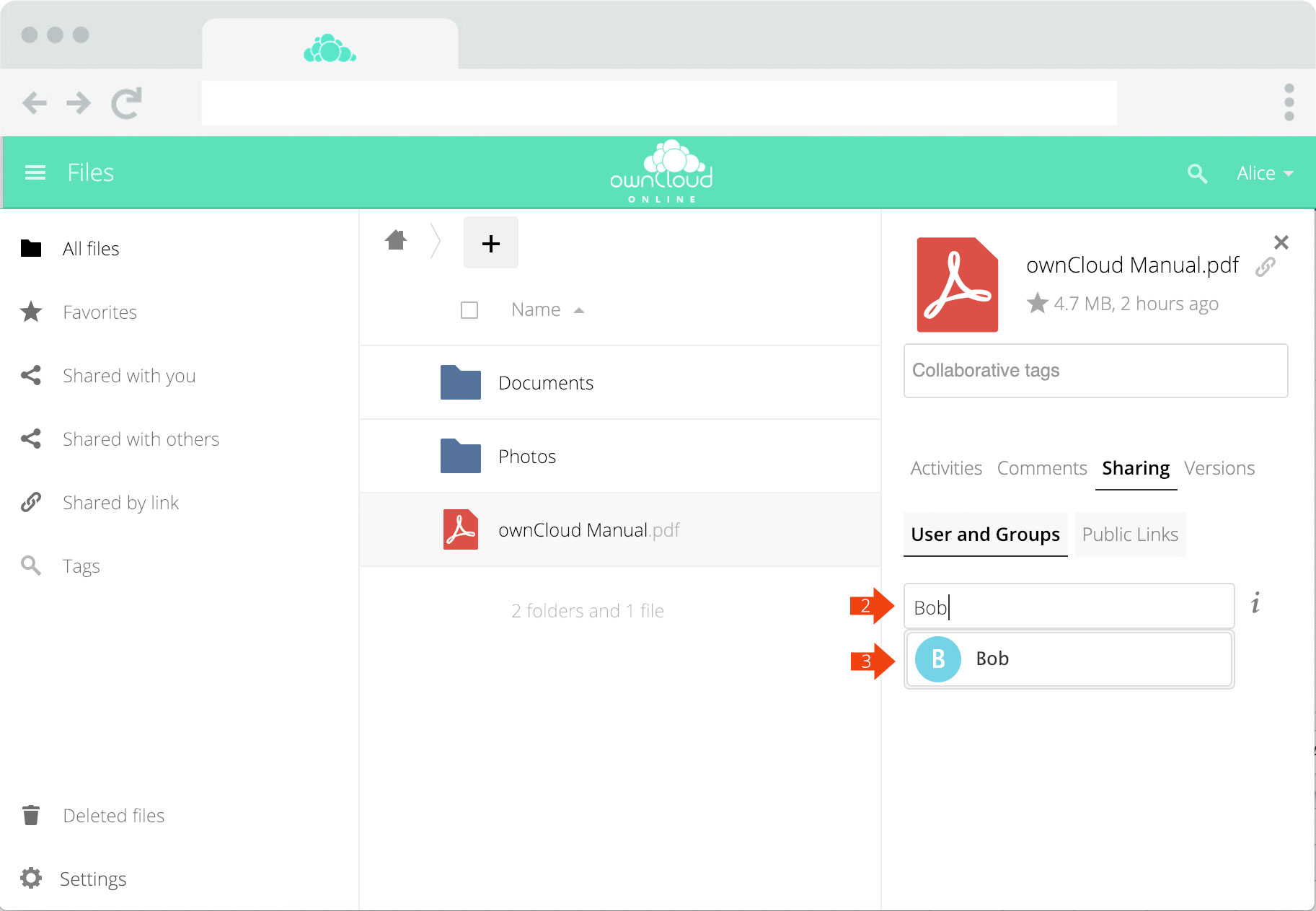This screenshot has width=1316, height=911.
Task: Sort files by Name column
Action: (536, 309)
